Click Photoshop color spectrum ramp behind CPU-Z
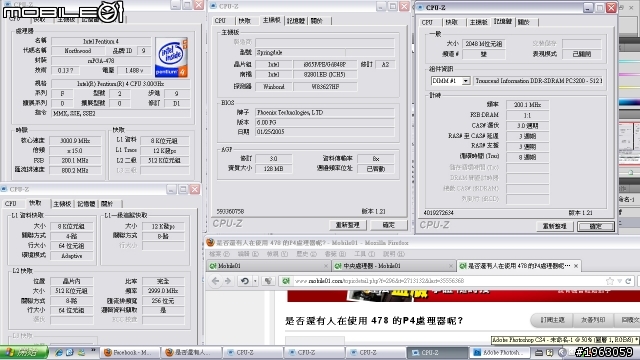Image resolution: width=640 pixels, height=360 pixels. tap(629, 102)
